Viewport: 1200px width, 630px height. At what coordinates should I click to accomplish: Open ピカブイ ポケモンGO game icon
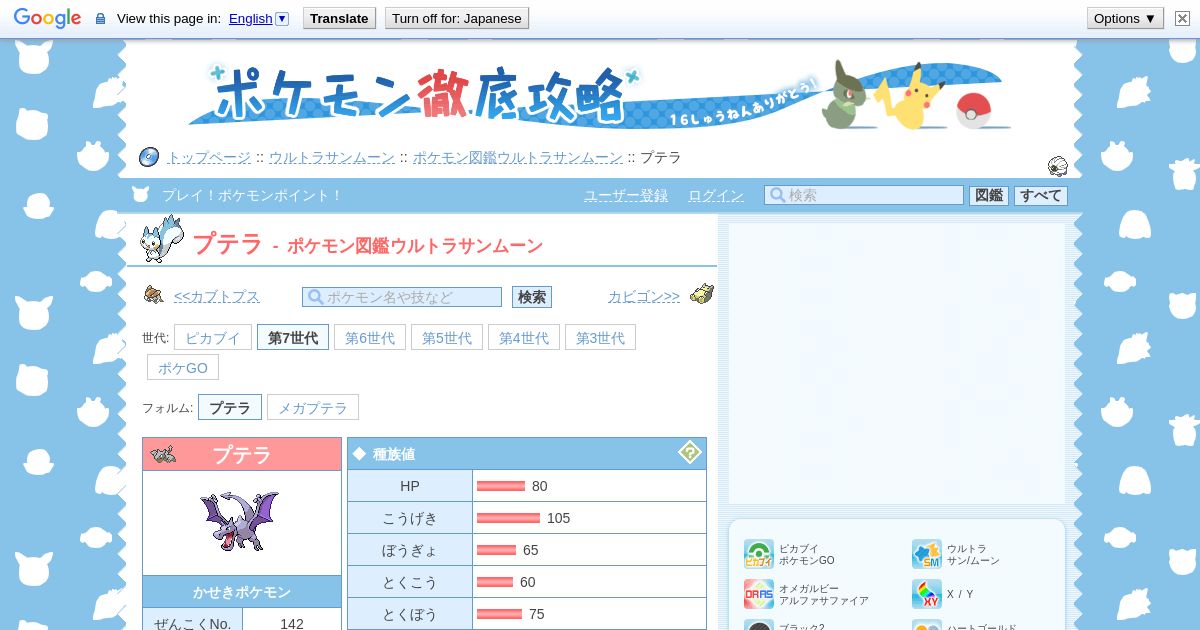pyautogui.click(x=759, y=554)
